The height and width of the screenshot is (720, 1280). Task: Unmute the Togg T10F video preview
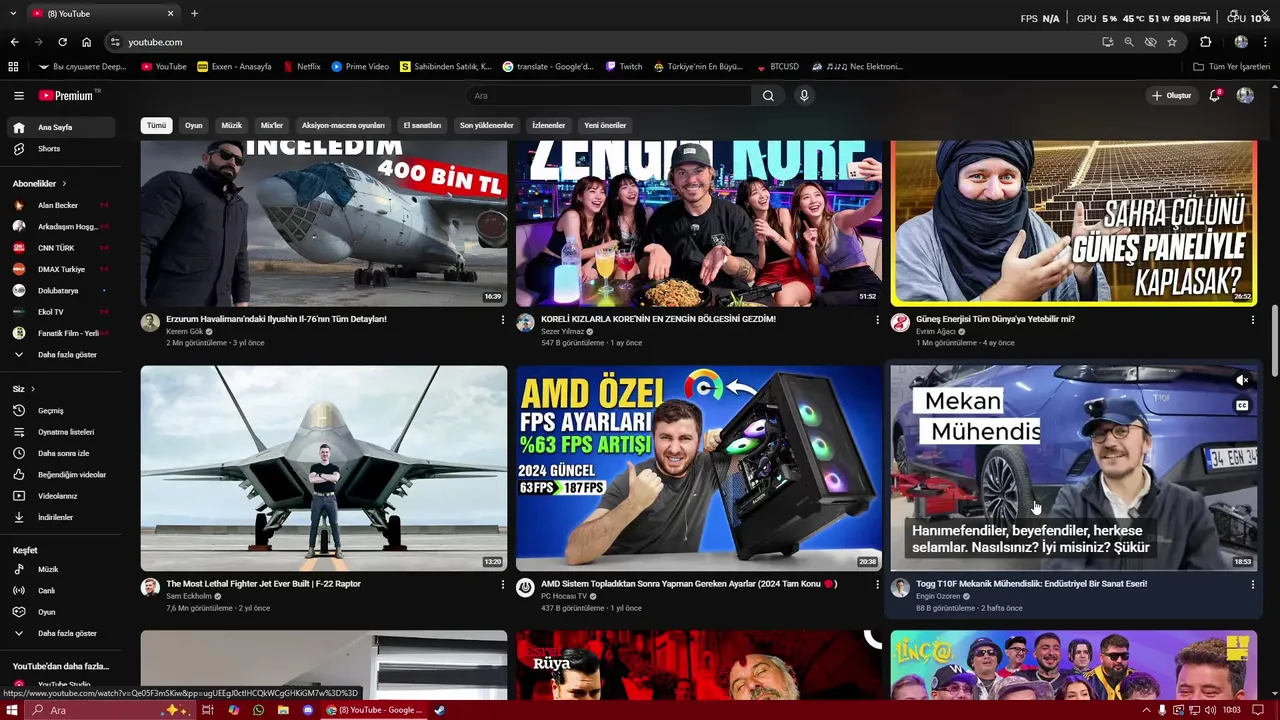[x=1242, y=380]
